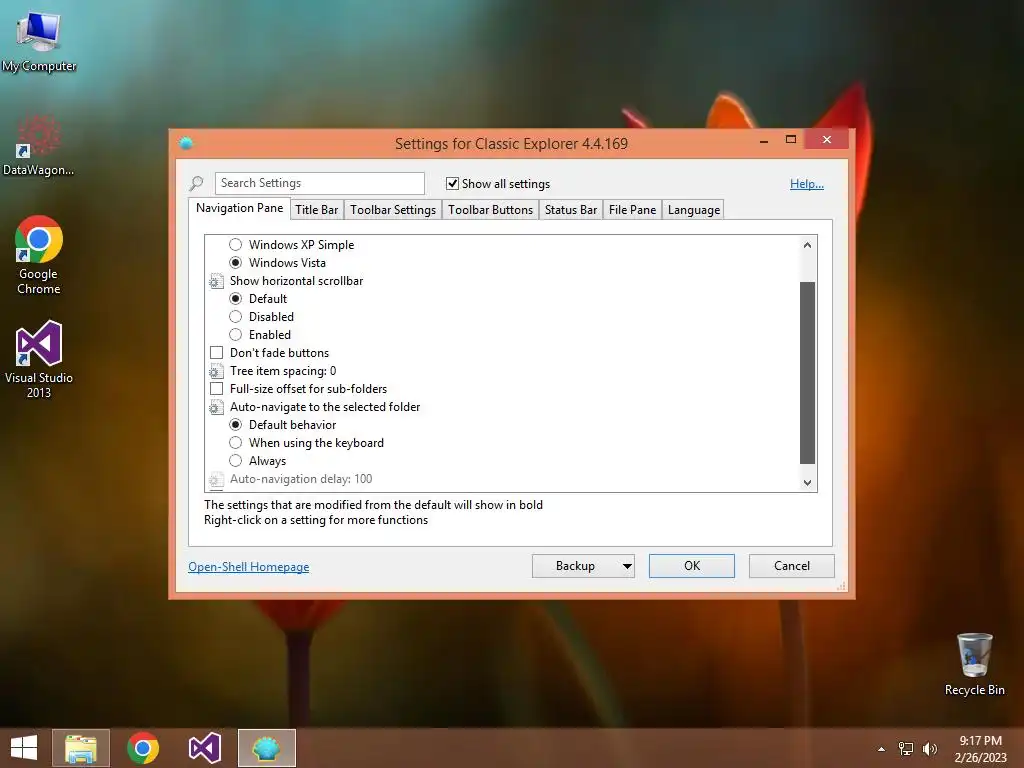Open the network tray icon
Viewport: 1024px width, 768px height.
(x=906, y=749)
